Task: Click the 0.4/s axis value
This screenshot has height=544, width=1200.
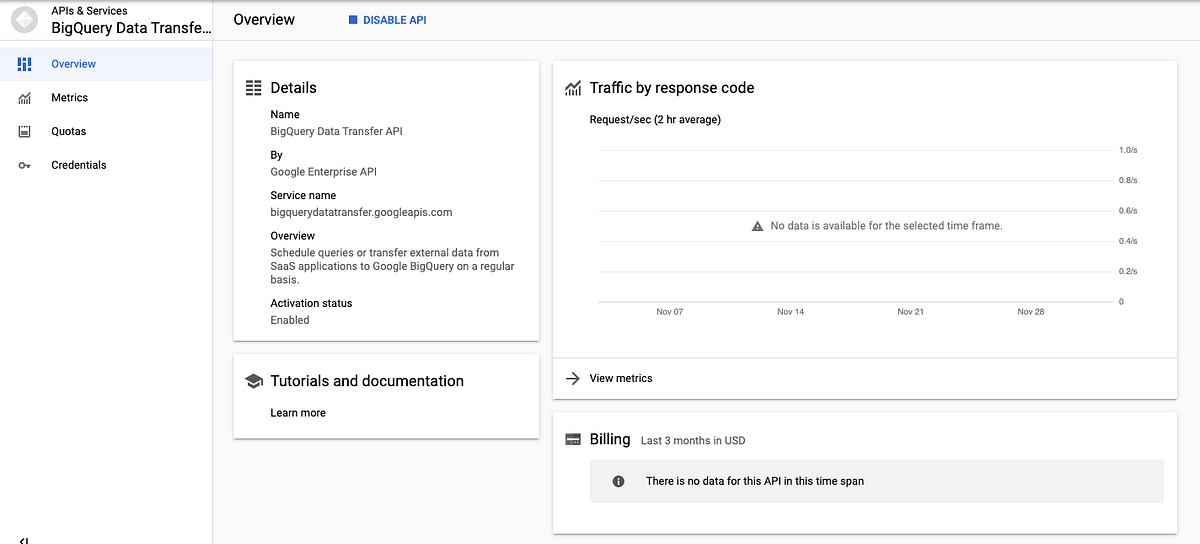Action: point(1128,241)
